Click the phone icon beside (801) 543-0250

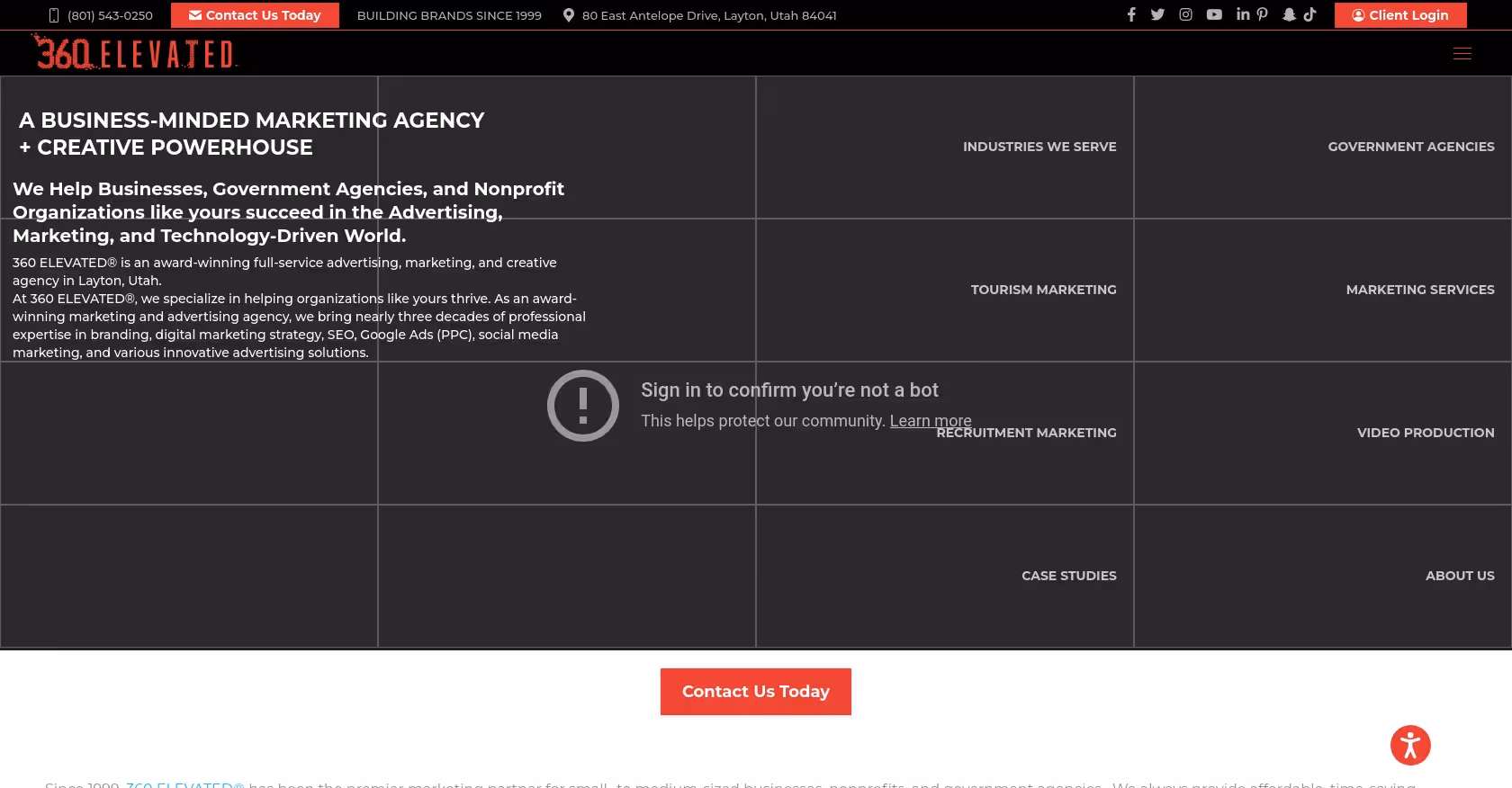[x=54, y=15]
